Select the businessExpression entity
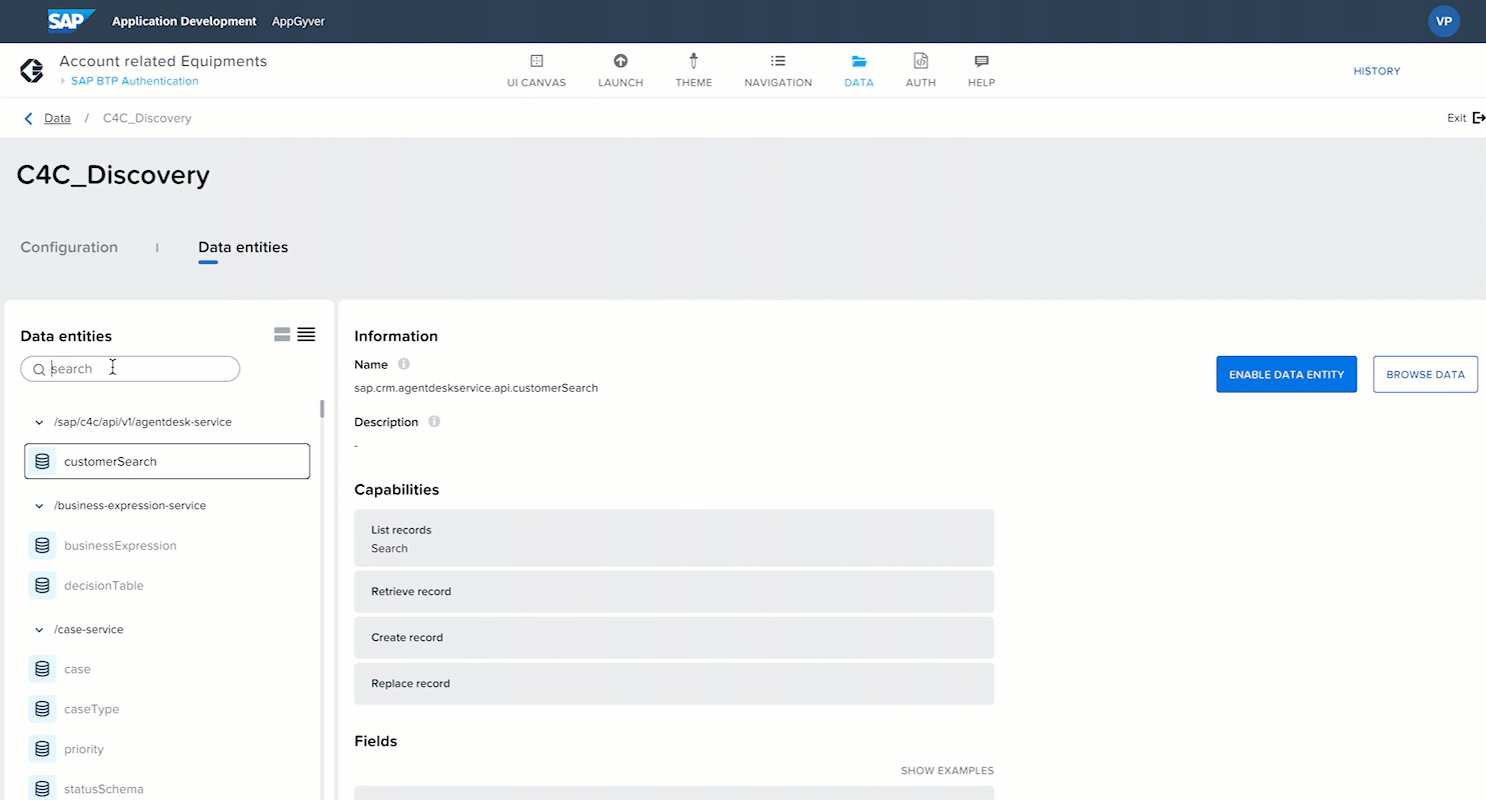 pyautogui.click(x=167, y=545)
